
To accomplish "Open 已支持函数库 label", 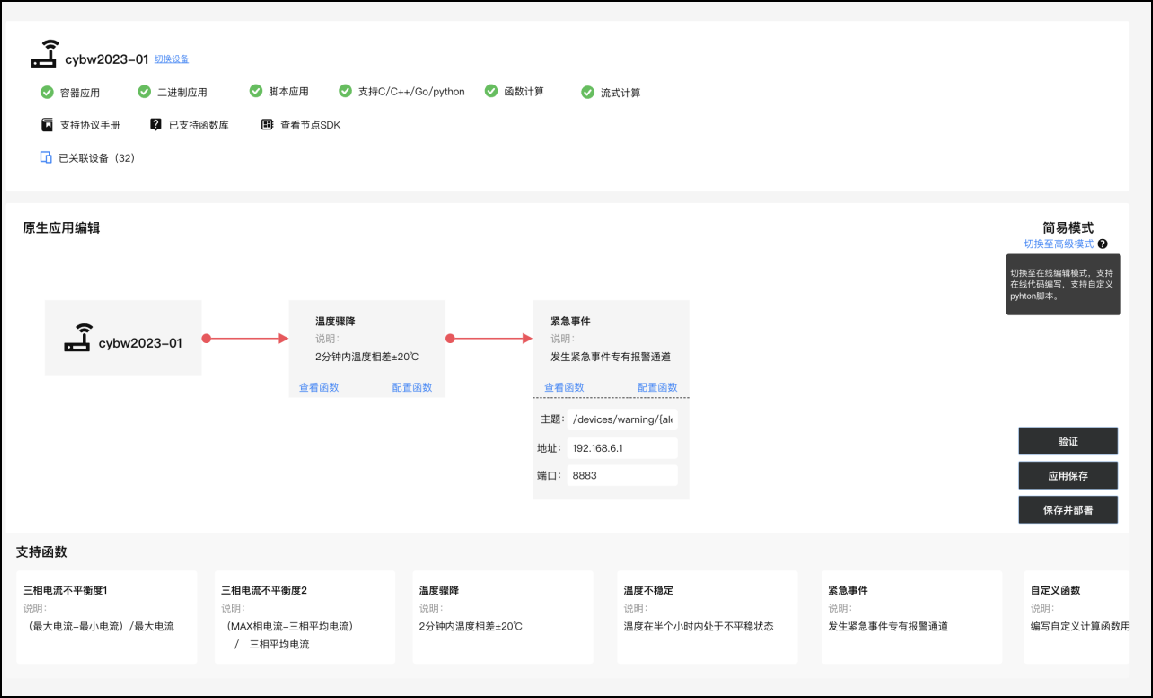I will (199, 125).
